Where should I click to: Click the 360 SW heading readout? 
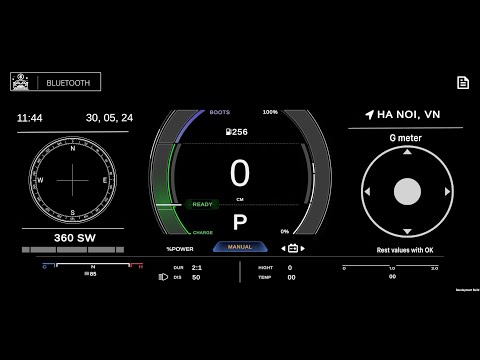tap(75, 238)
